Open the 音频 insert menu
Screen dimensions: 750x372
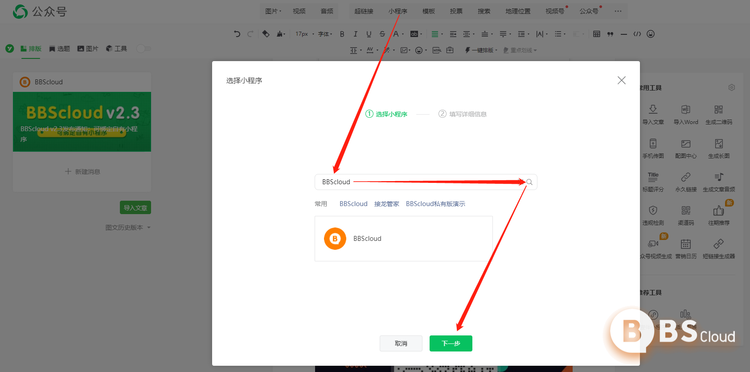(x=327, y=11)
